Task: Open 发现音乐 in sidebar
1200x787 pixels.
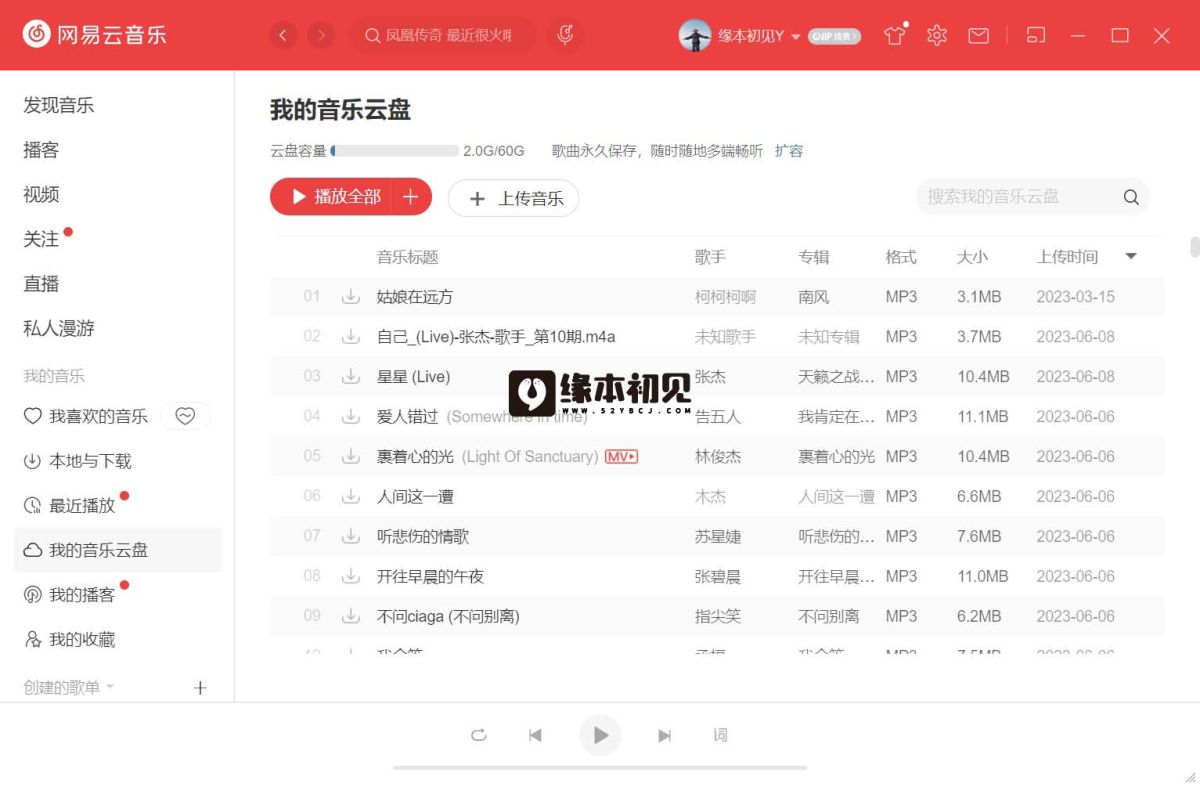Action: 59,105
